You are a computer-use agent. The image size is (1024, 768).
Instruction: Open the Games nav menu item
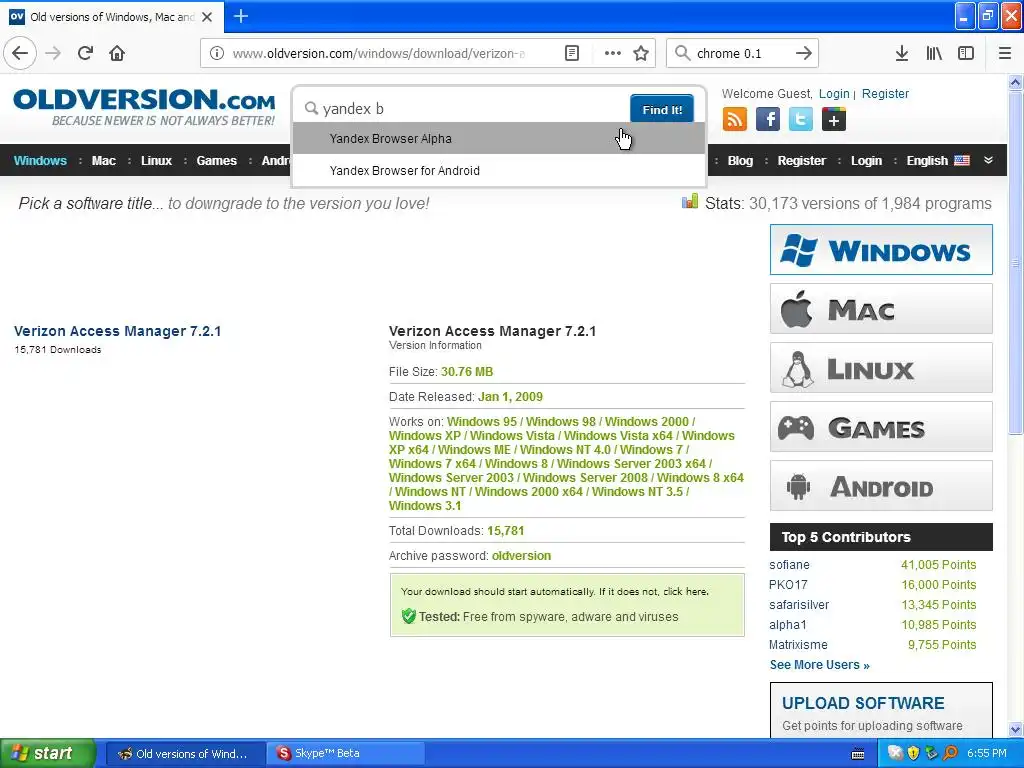pyautogui.click(x=216, y=161)
